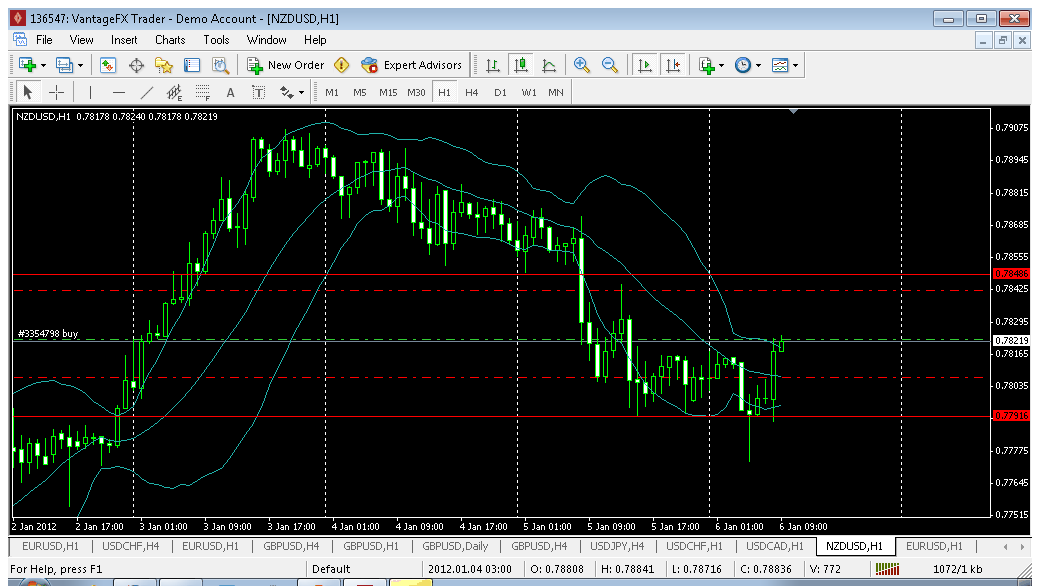Image resolution: width=1040 pixels, height=586 pixels.
Task: Select the Fibonacci Retracement tool
Action: pos(202,92)
